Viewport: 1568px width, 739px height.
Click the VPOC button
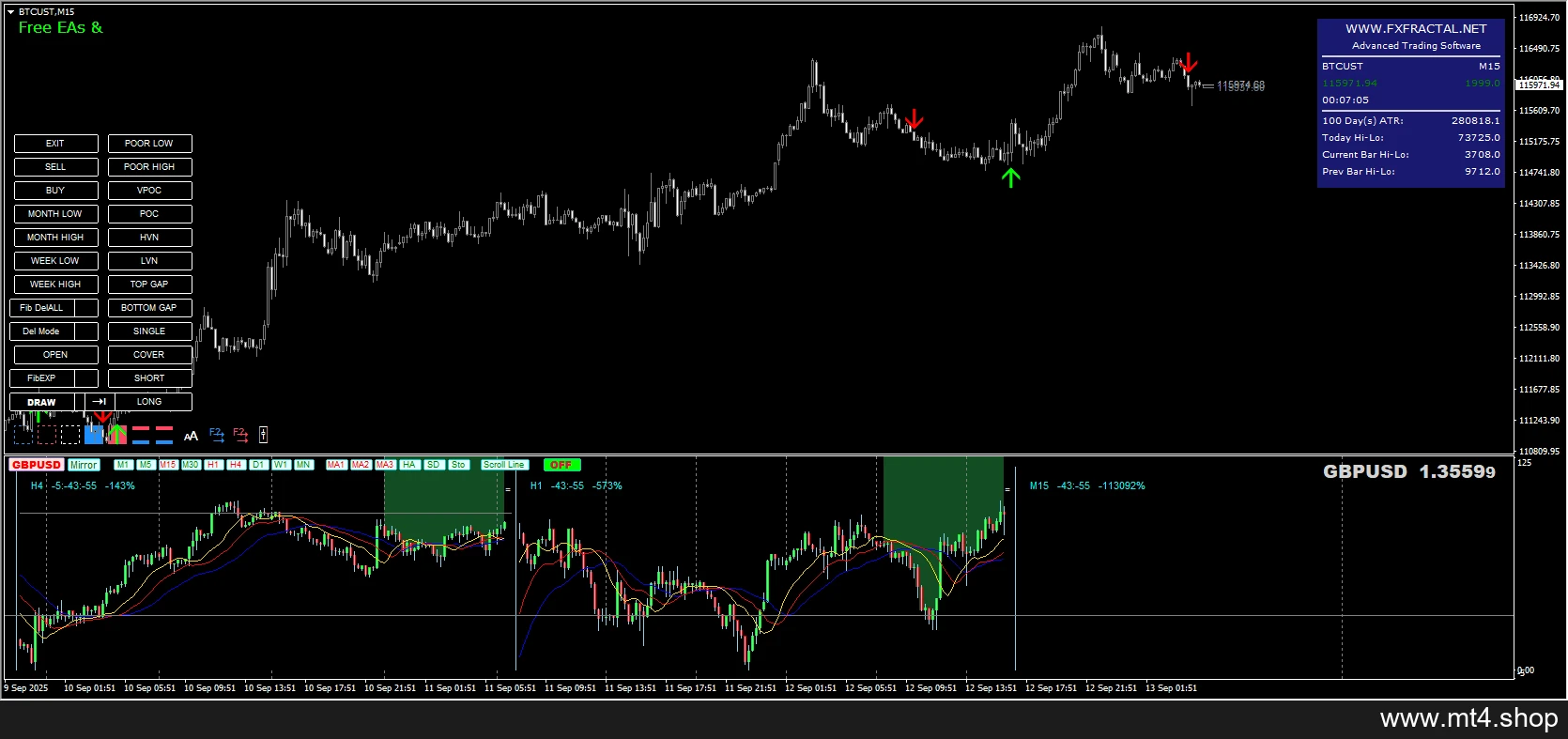tap(149, 191)
